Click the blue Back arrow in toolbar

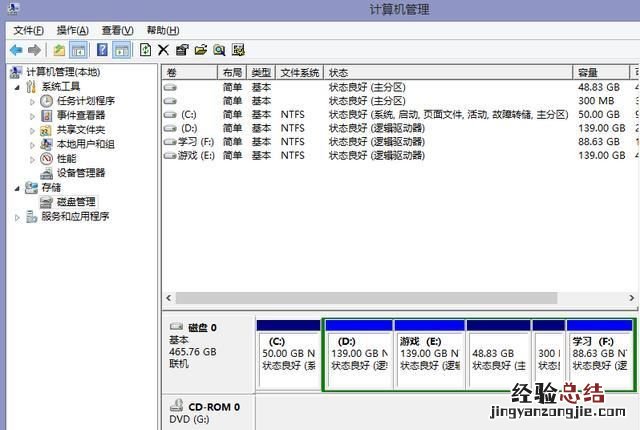click(x=16, y=50)
